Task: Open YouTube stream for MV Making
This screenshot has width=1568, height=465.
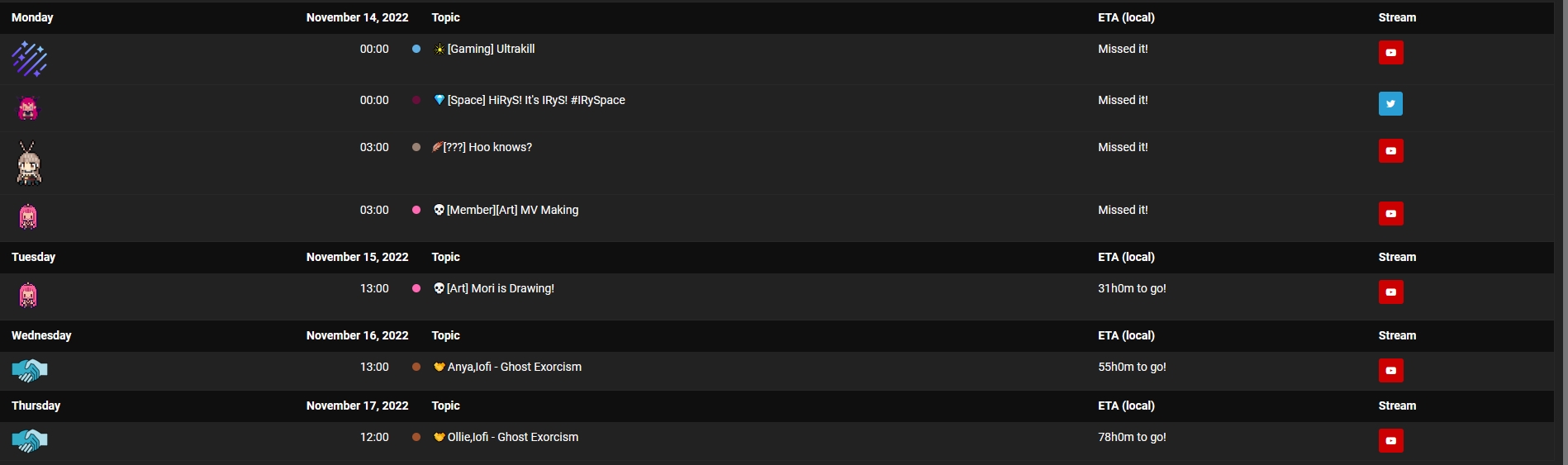Action: tap(1390, 213)
